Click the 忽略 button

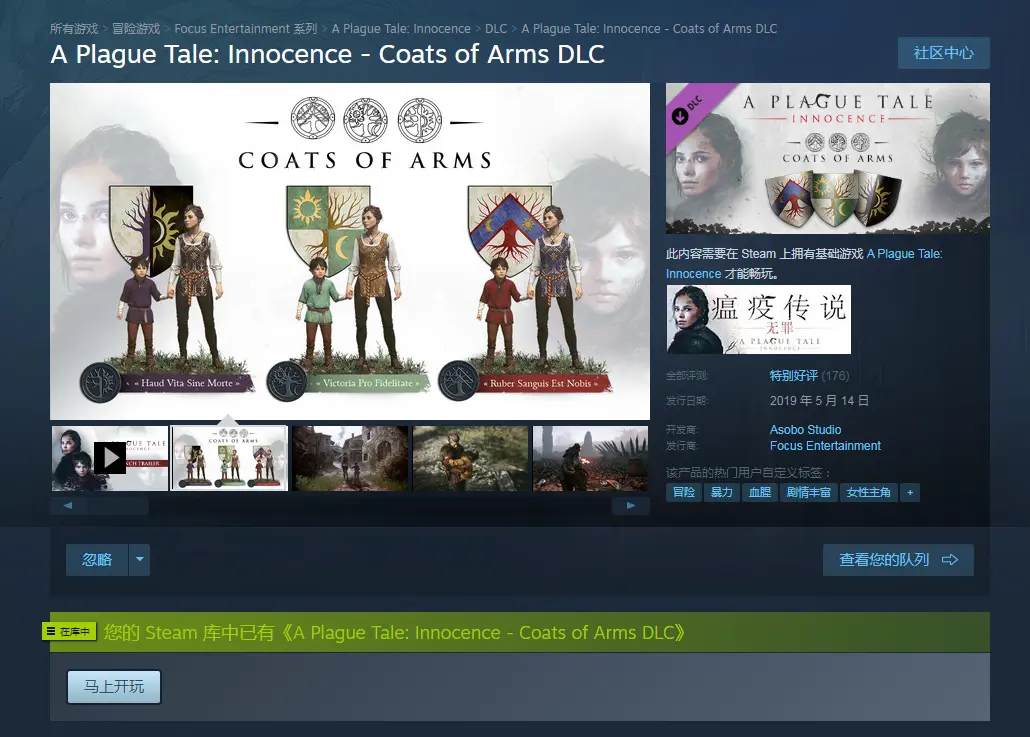97,560
